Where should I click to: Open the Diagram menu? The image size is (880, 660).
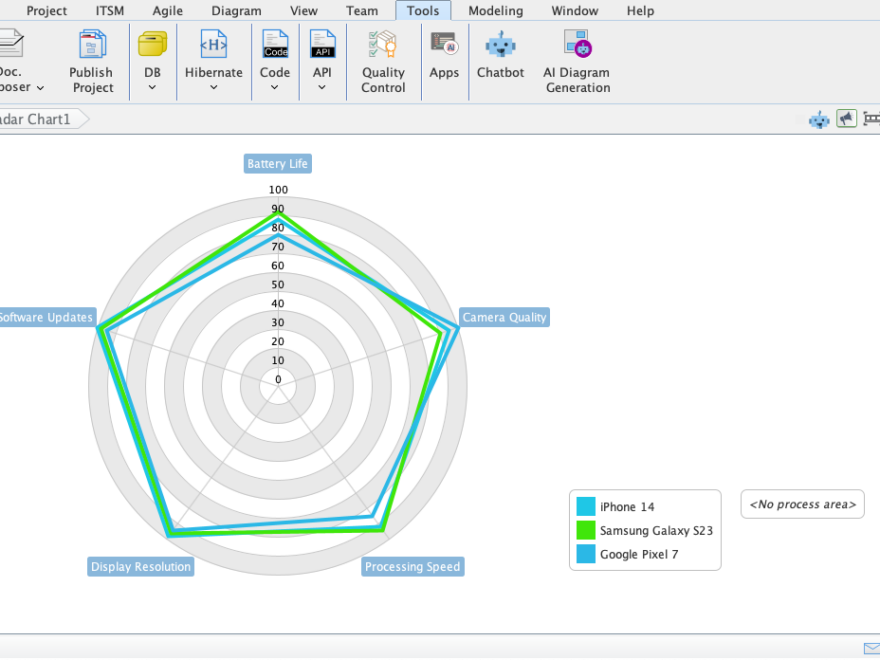click(236, 11)
